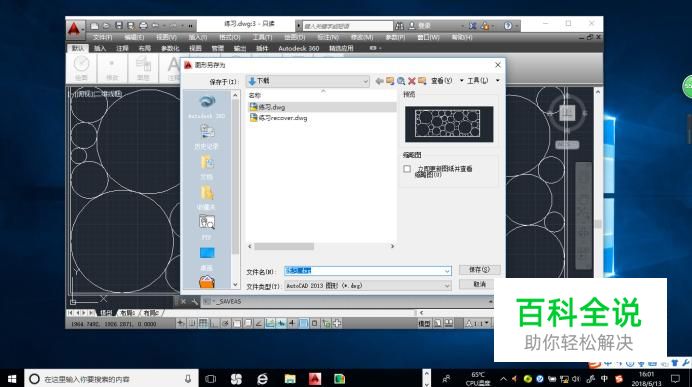This screenshot has height=387, width=692.
Task: Click the file list scroll right arrow
Action: tap(392, 246)
